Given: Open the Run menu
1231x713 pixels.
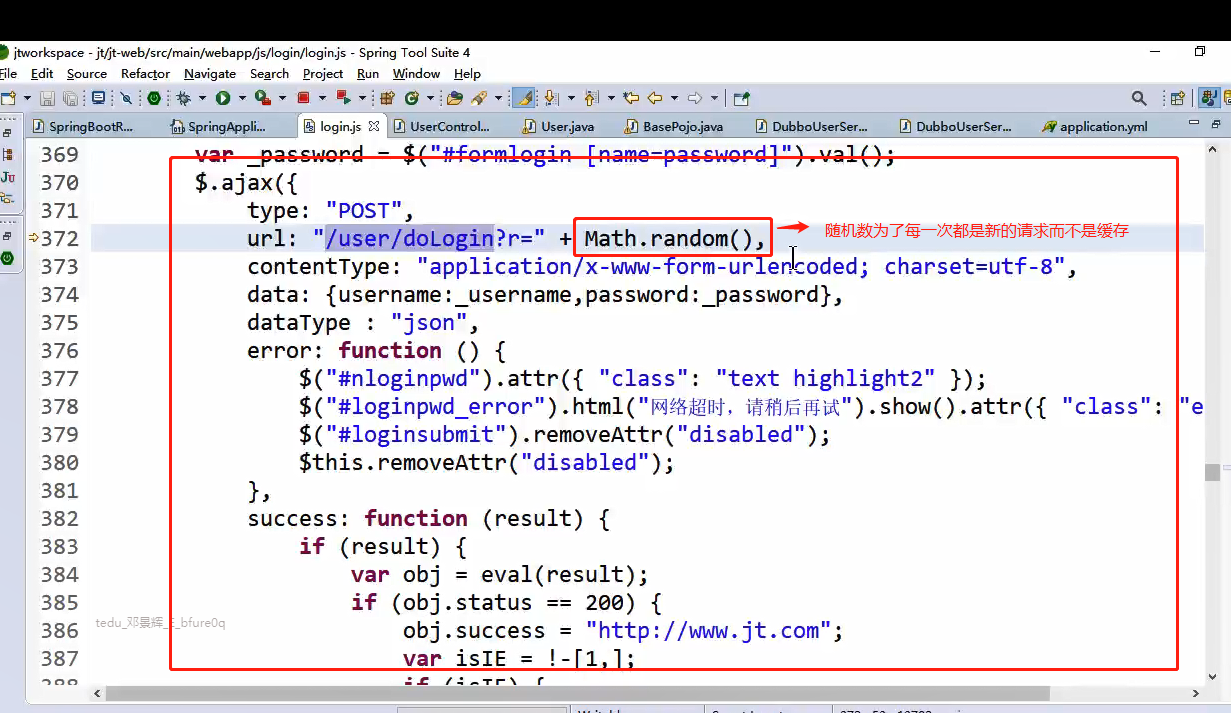Looking at the screenshot, I should coord(368,73).
